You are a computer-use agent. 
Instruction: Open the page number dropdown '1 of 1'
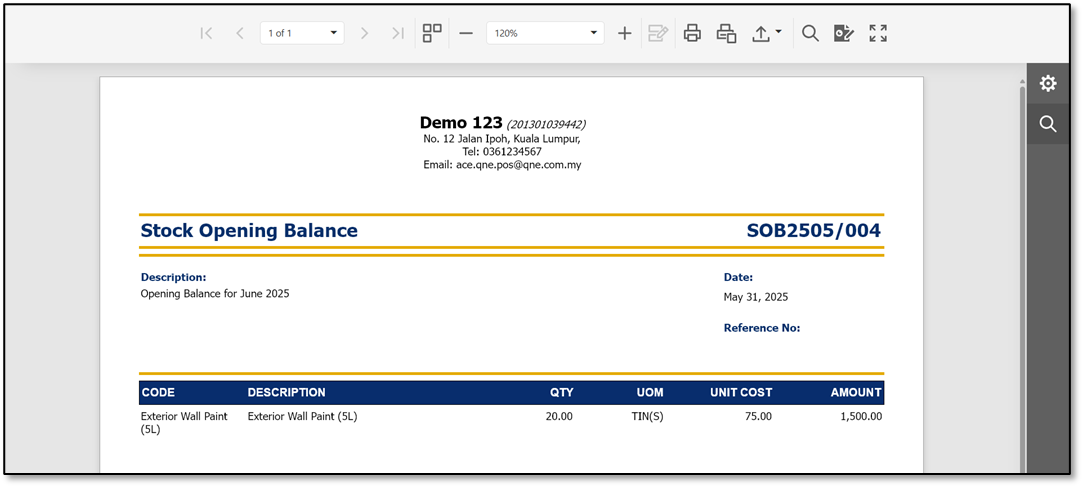[x=302, y=33]
